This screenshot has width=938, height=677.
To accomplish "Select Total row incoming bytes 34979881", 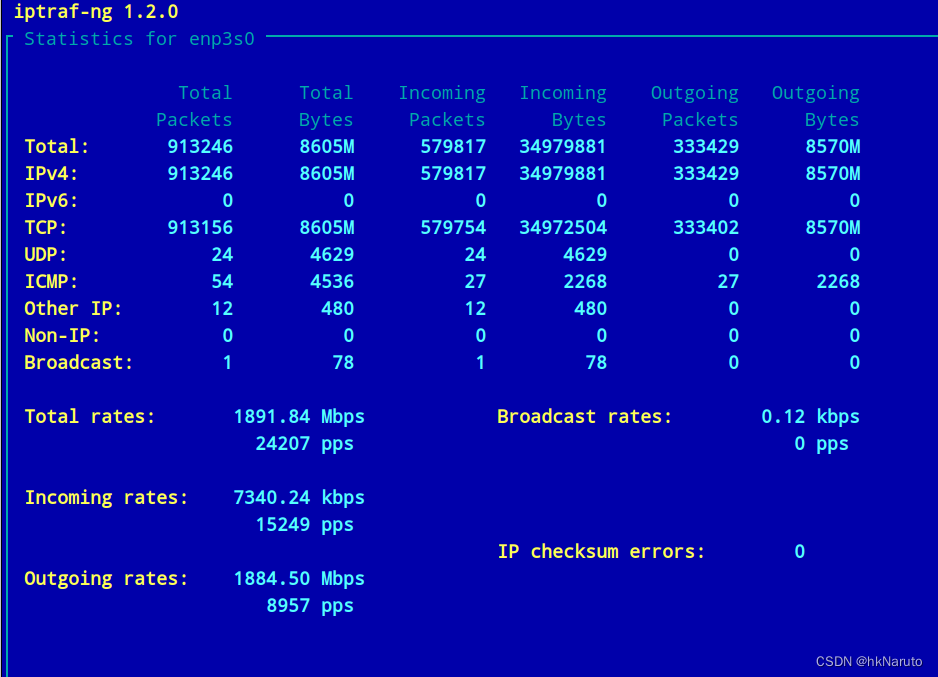I will click(563, 147).
